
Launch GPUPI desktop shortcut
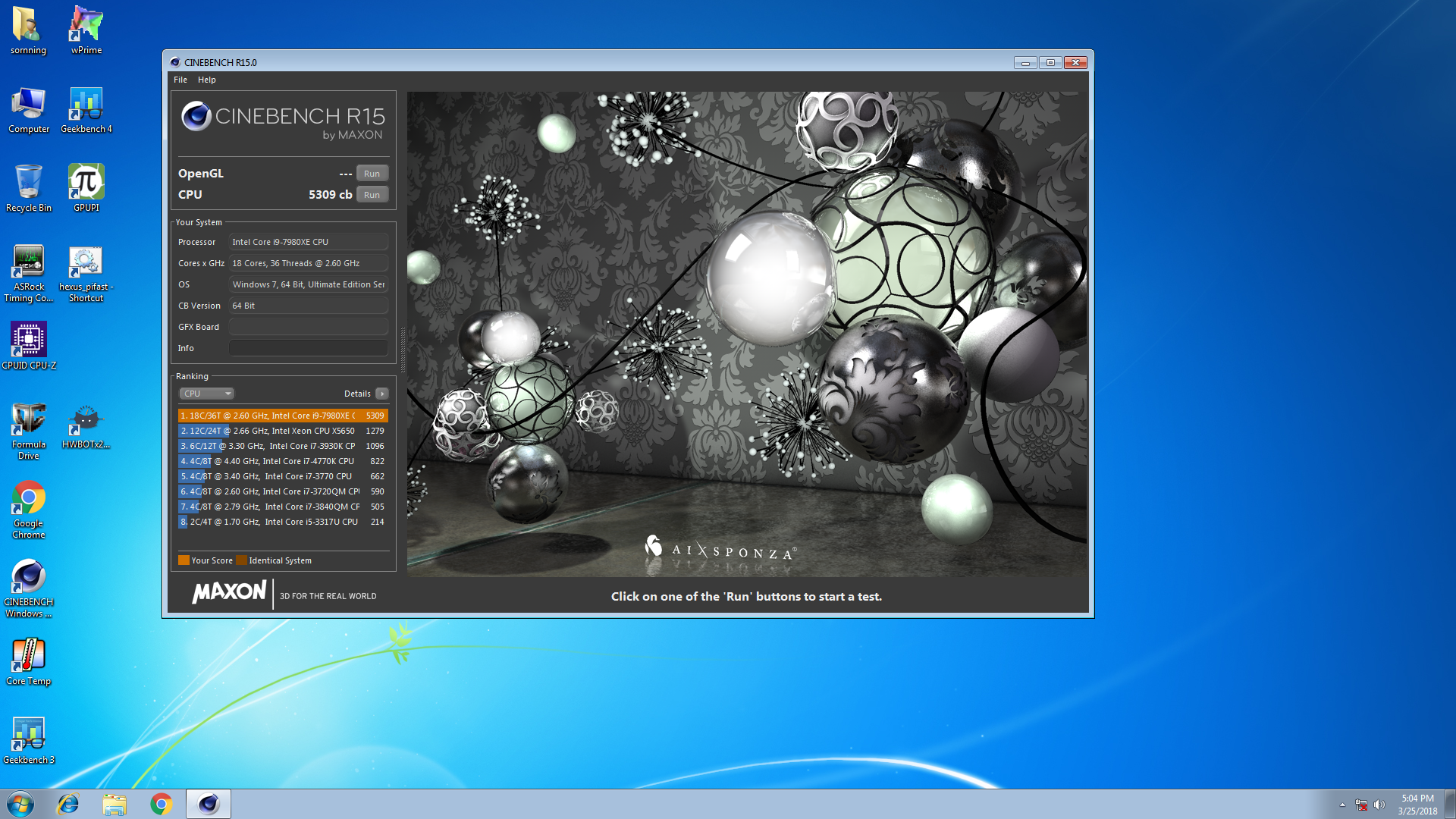(x=86, y=188)
